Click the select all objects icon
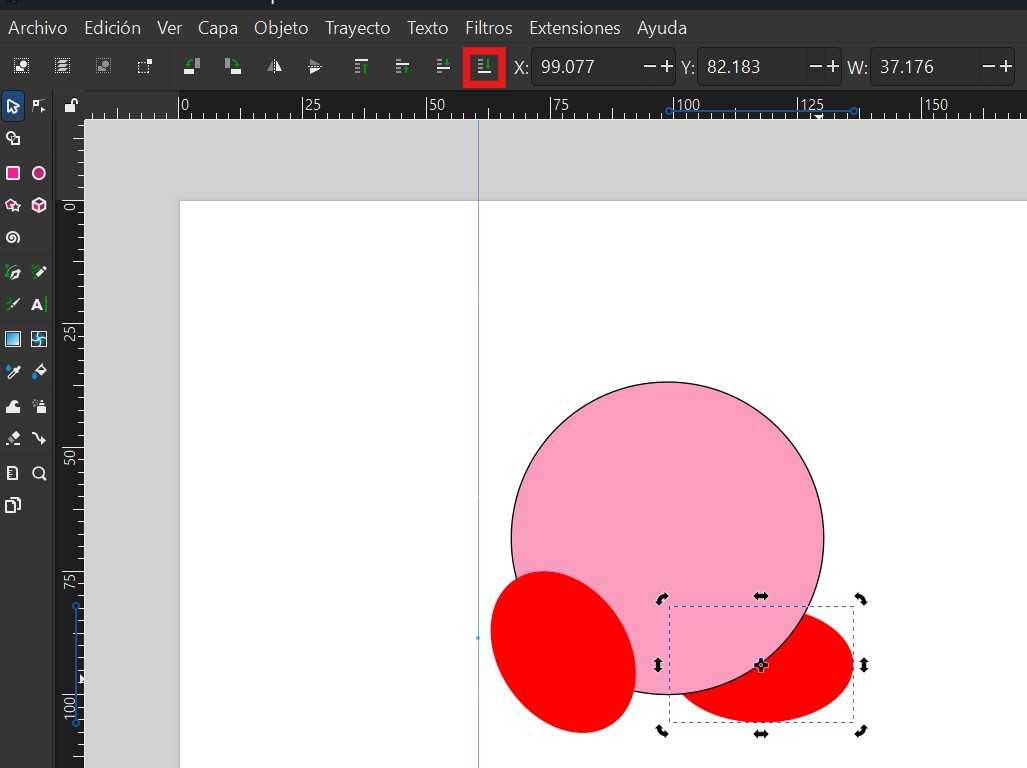Image resolution: width=1027 pixels, height=768 pixels. [x=21, y=66]
